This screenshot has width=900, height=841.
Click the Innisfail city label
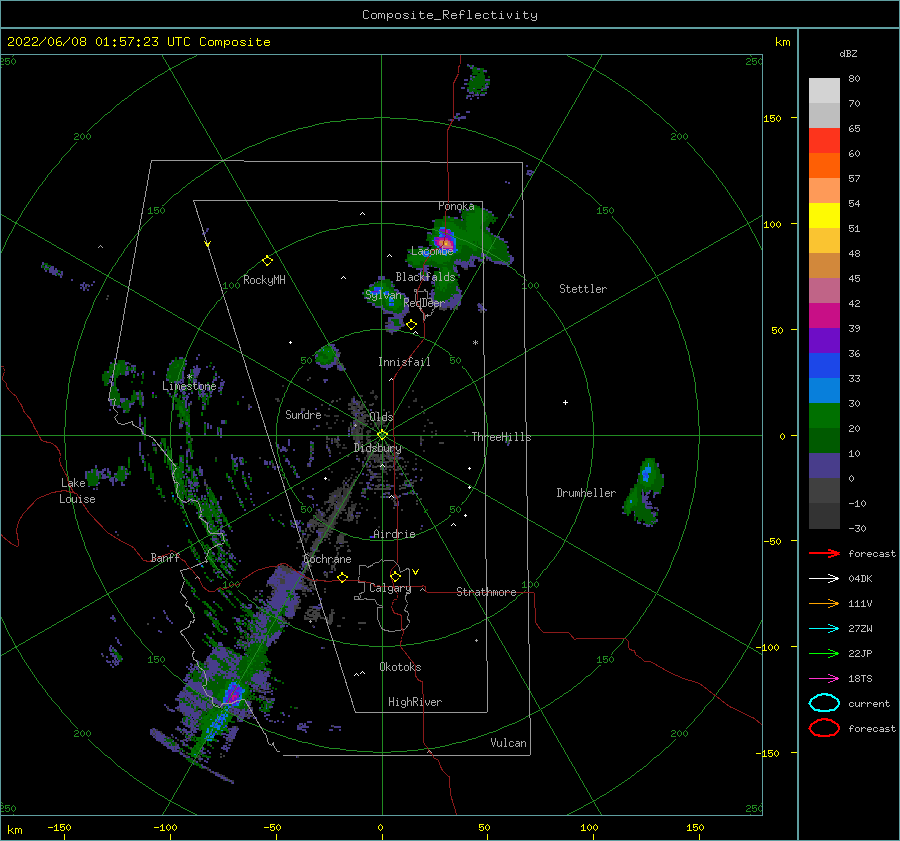tap(404, 362)
